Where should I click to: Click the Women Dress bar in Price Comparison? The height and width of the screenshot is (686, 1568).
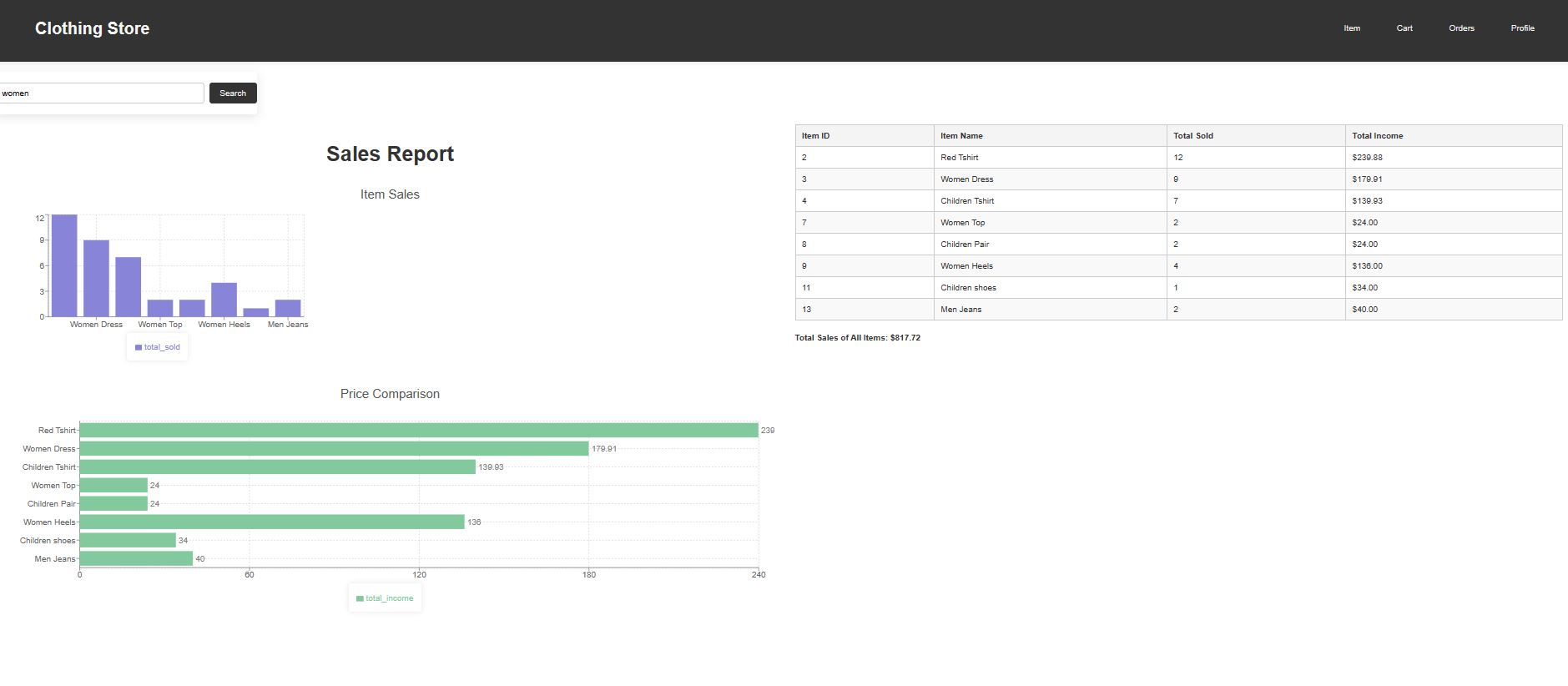coord(334,449)
